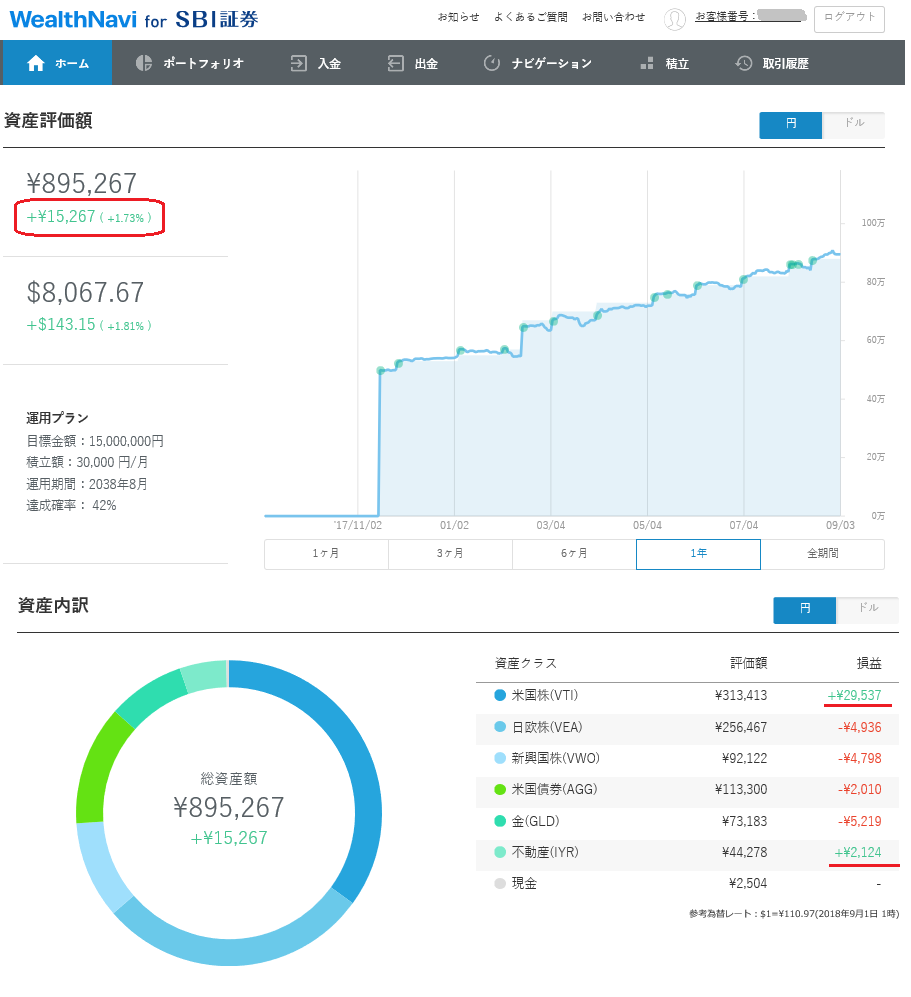
Task: Click the 運用期間：2038年8月 line
Action: tap(86, 484)
